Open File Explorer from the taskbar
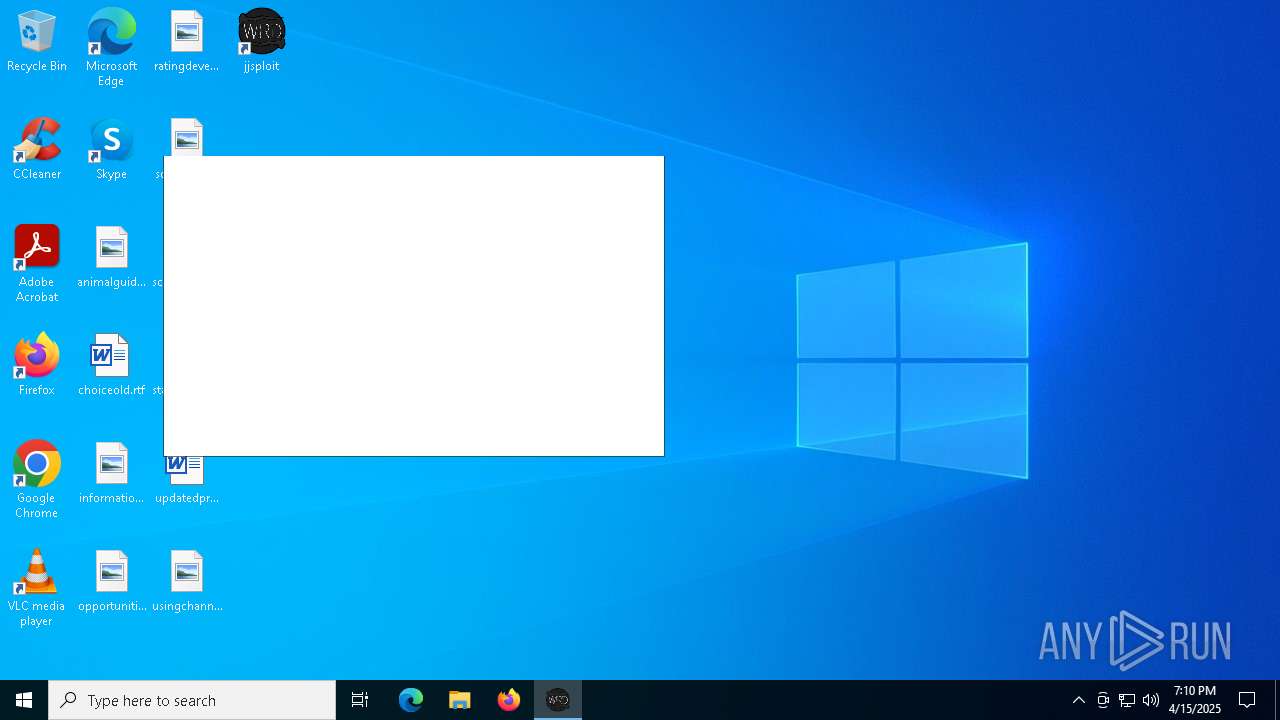This screenshot has width=1280, height=720. 460,700
